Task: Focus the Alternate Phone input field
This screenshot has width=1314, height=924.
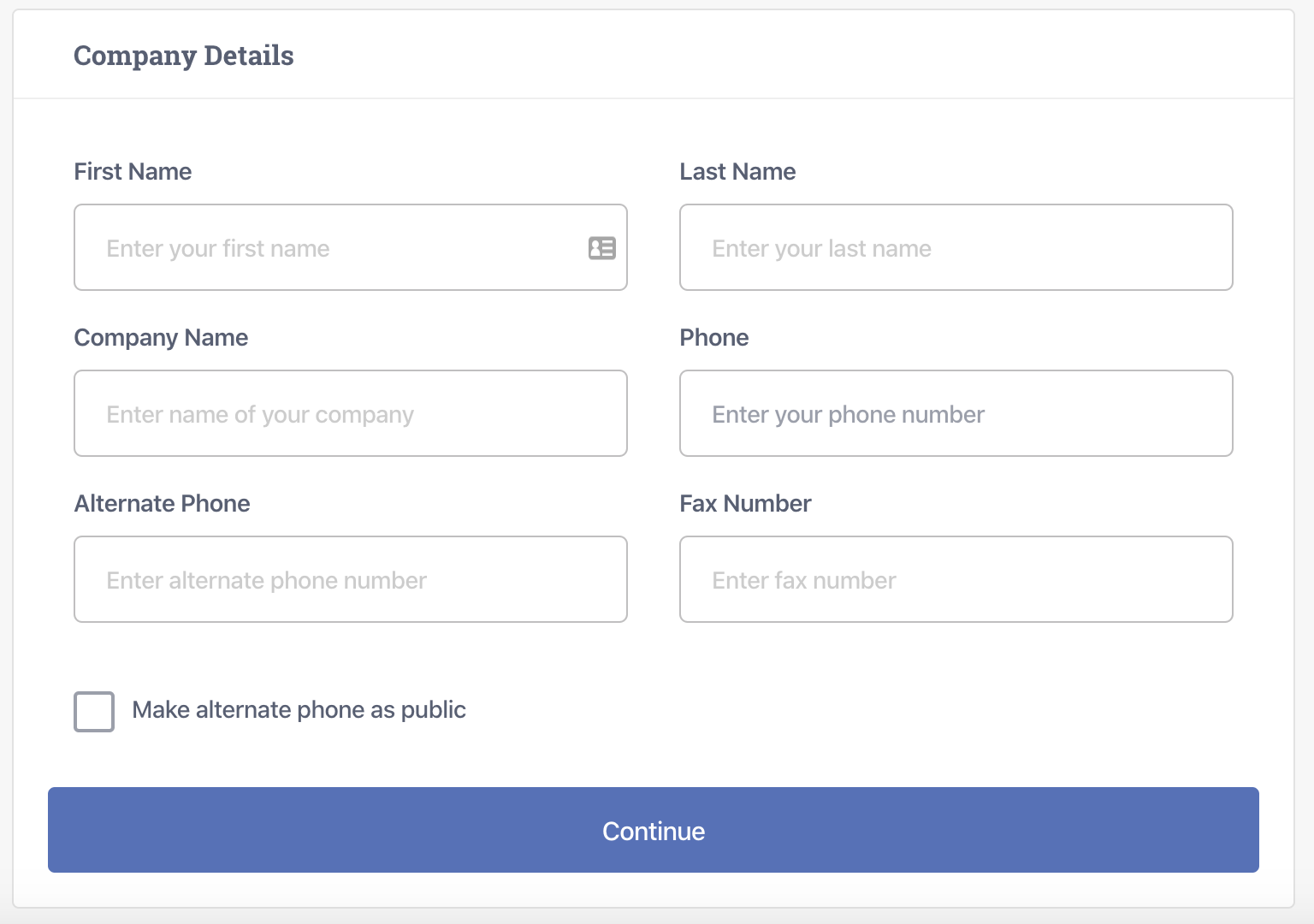Action: (x=351, y=580)
